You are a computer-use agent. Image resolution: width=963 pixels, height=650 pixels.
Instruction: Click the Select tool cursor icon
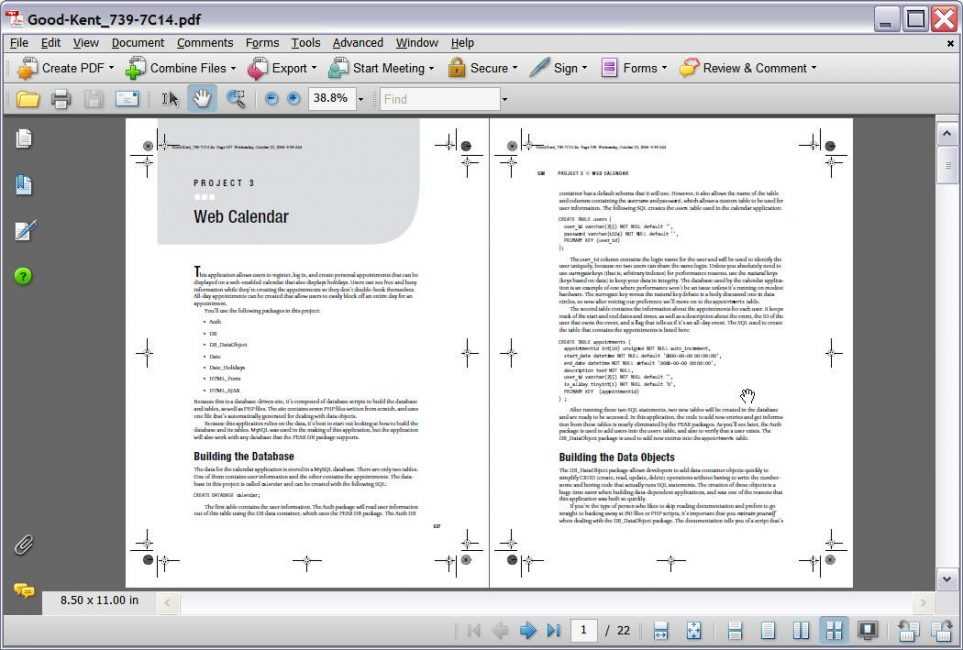(170, 98)
